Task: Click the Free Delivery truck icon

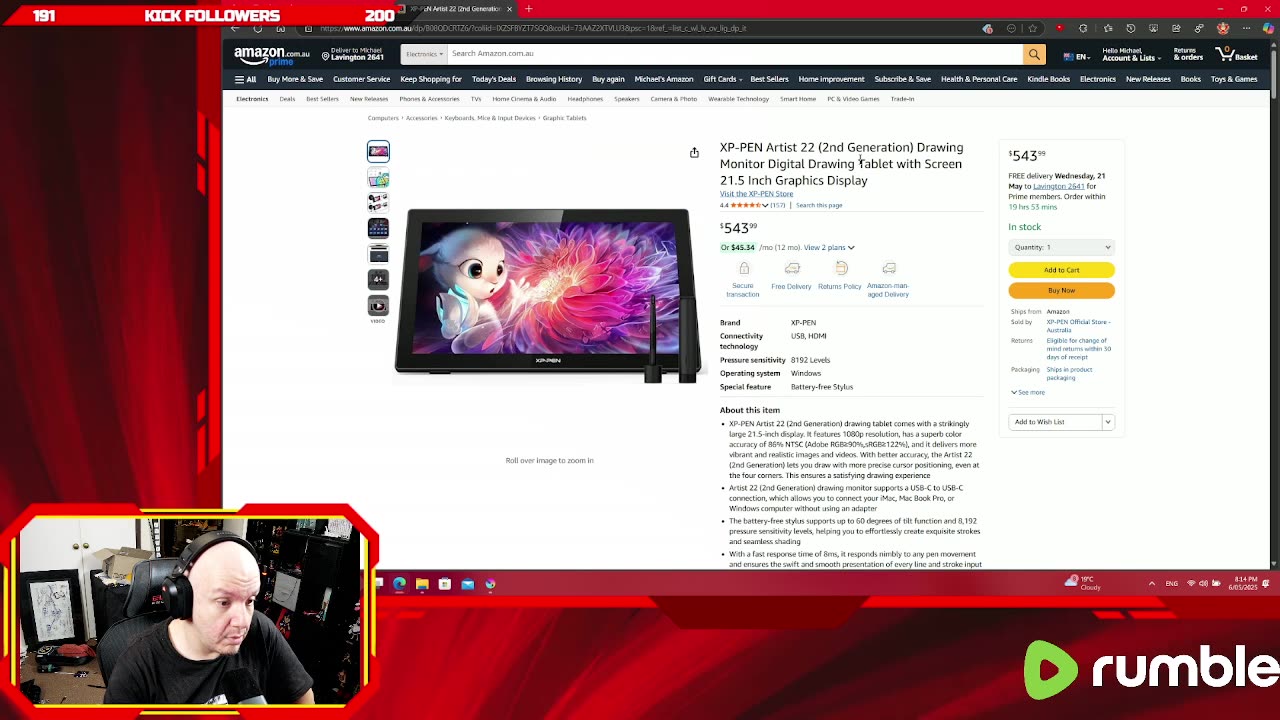Action: (792, 268)
